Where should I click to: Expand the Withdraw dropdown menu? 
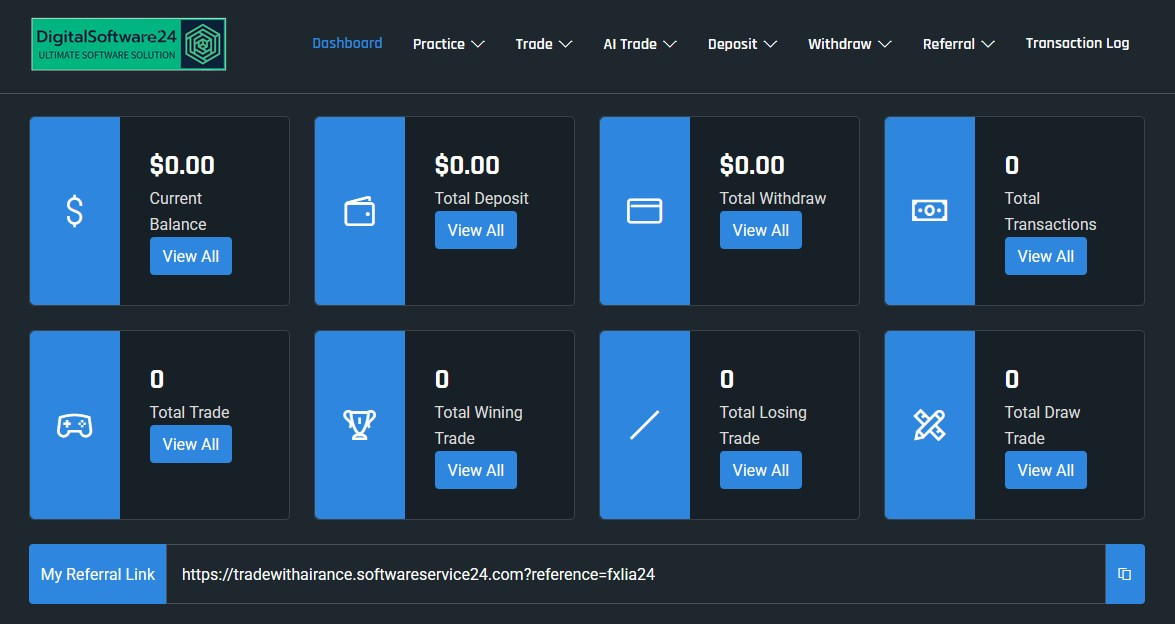pyautogui.click(x=849, y=44)
